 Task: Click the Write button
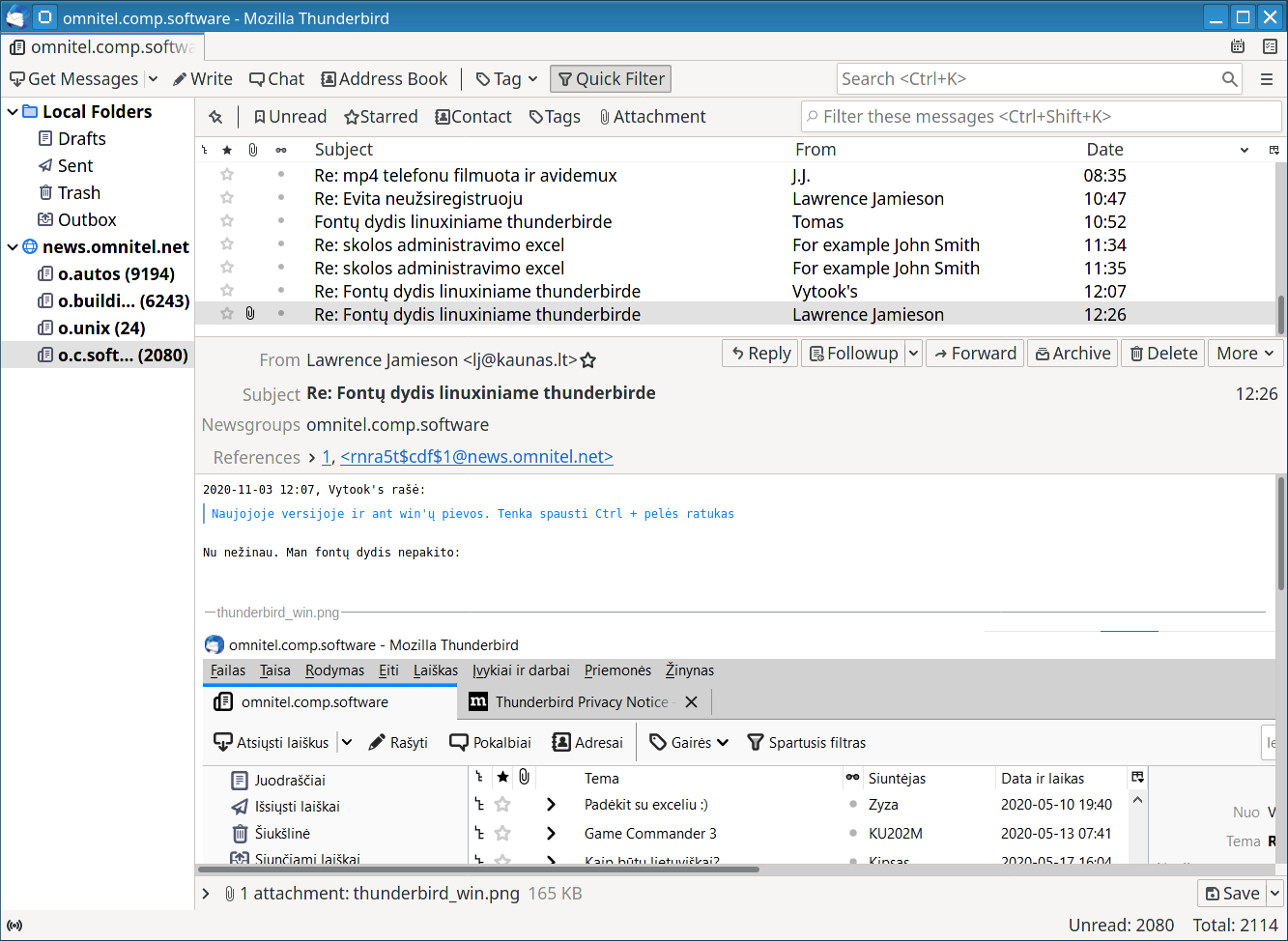pyautogui.click(x=203, y=79)
